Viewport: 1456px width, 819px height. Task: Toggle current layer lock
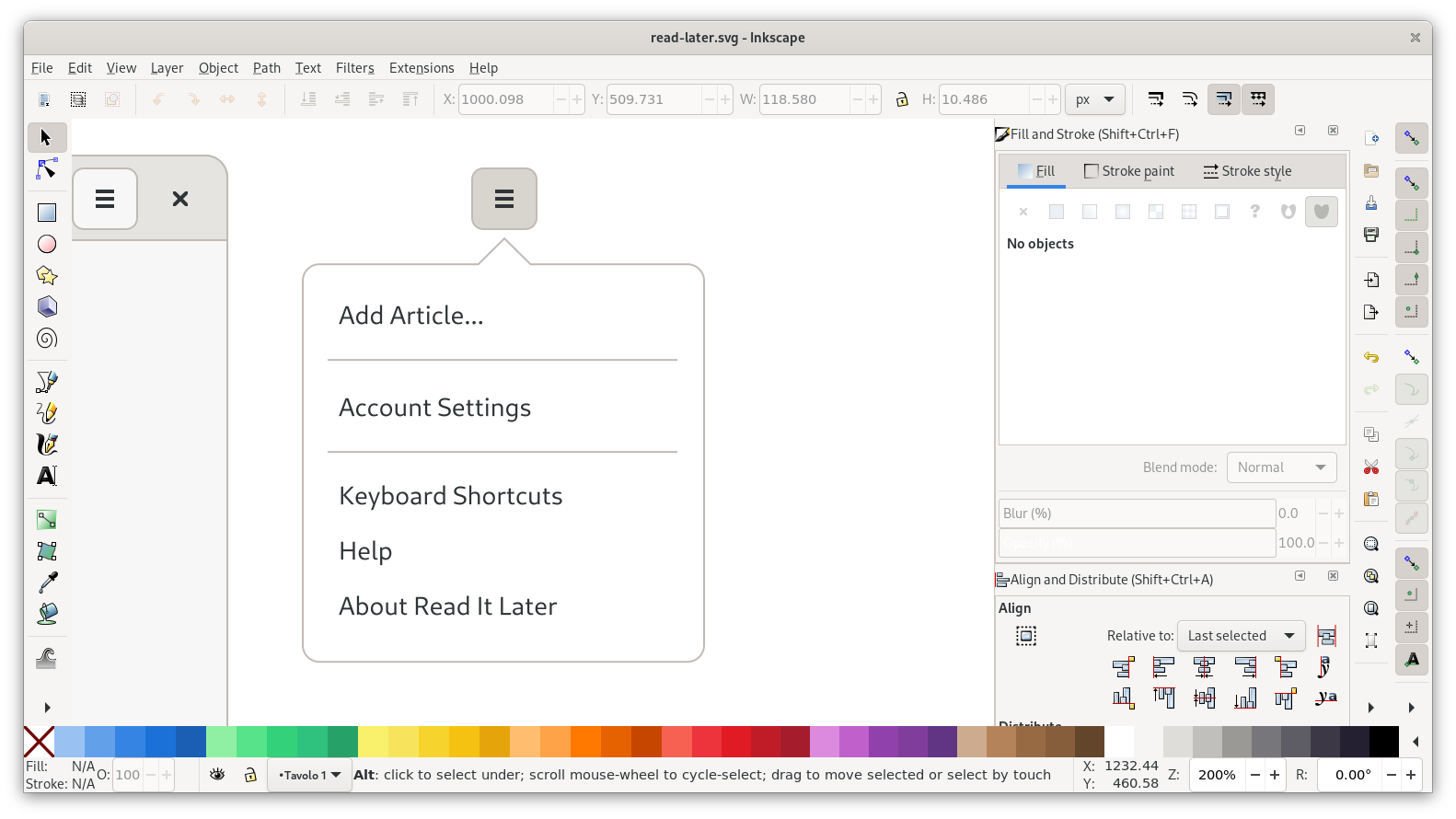250,775
